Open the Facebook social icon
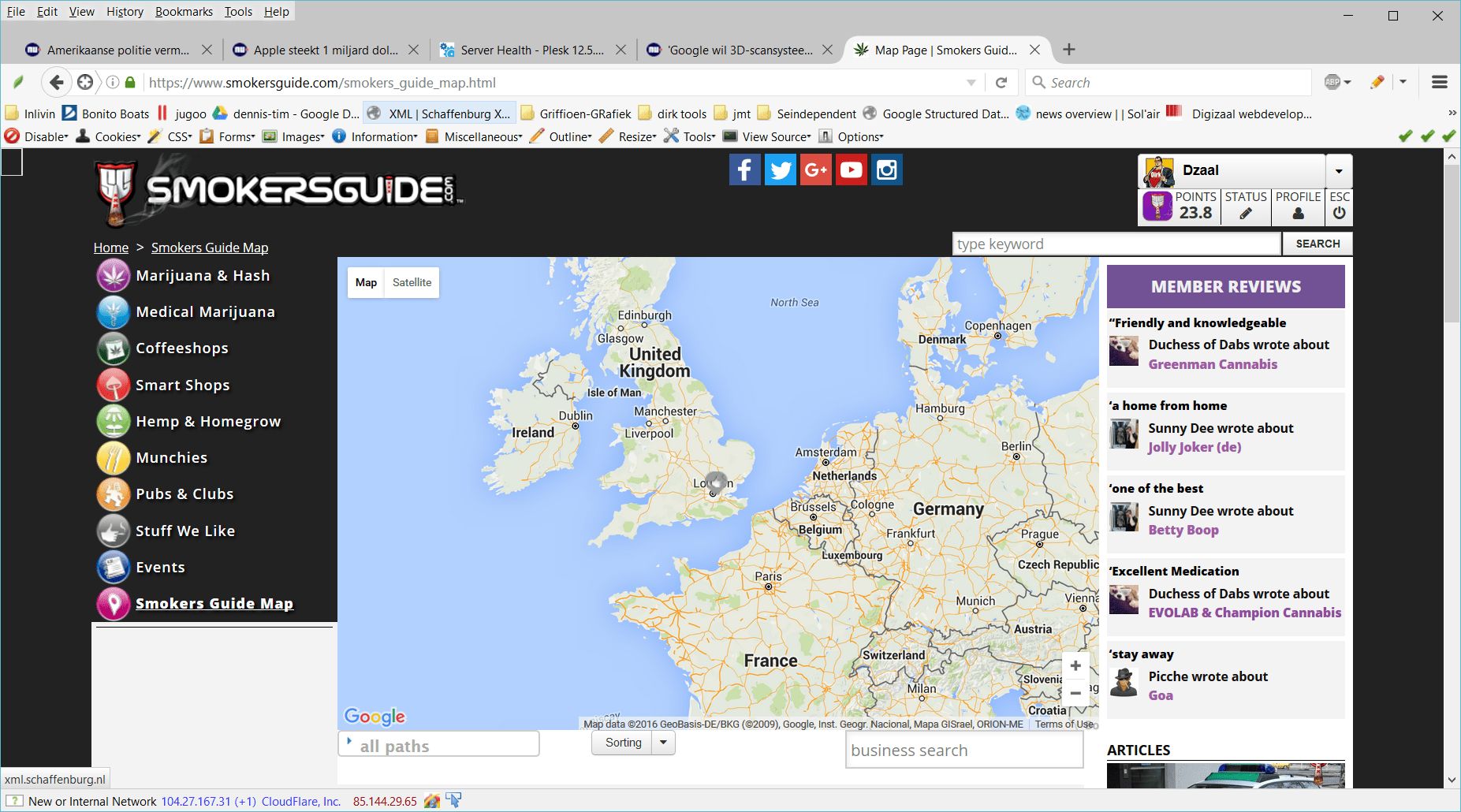This screenshot has width=1461, height=812. click(744, 169)
